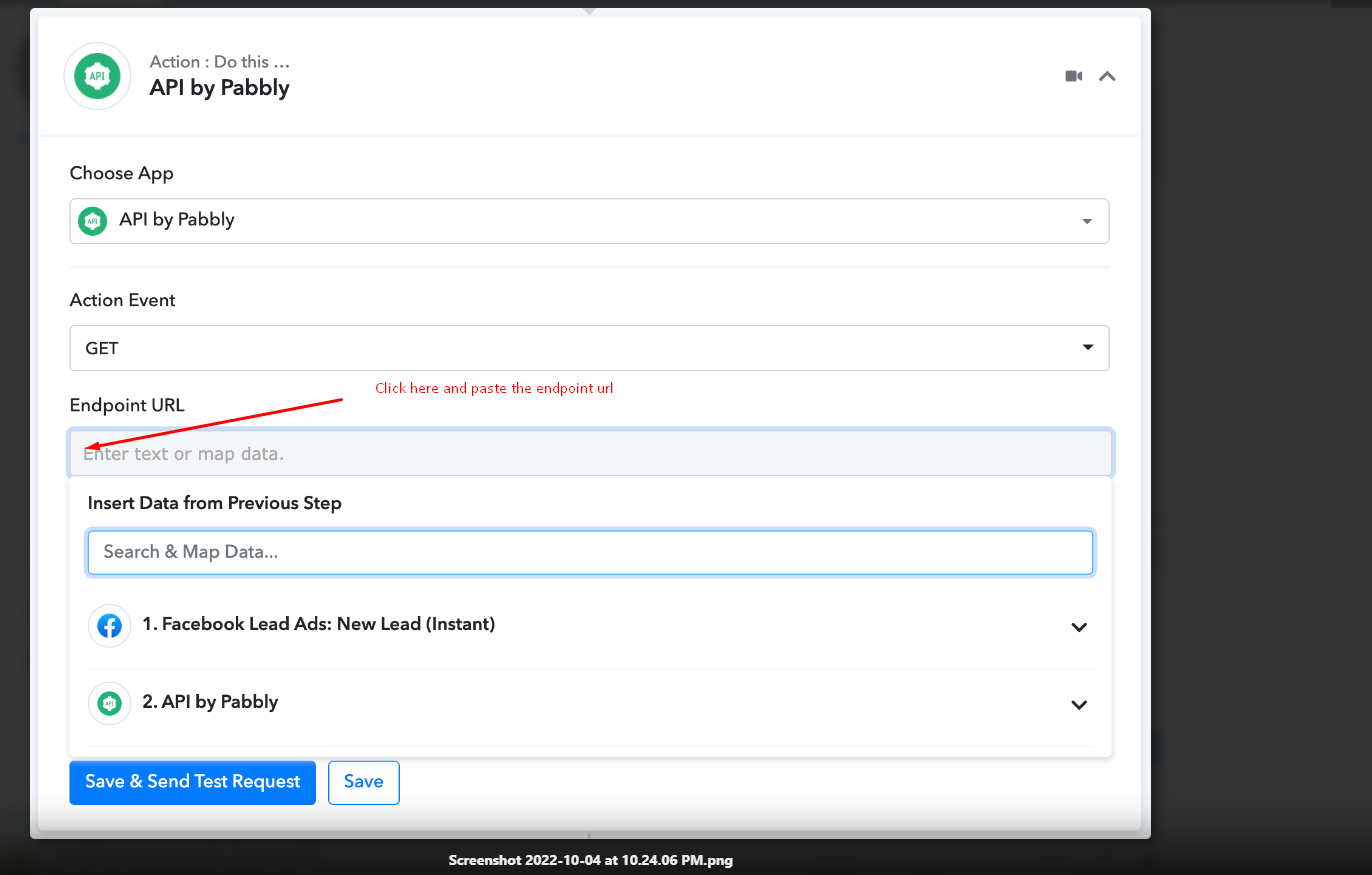
Task: Collapse the action step with the up chevron
Action: [1107, 76]
